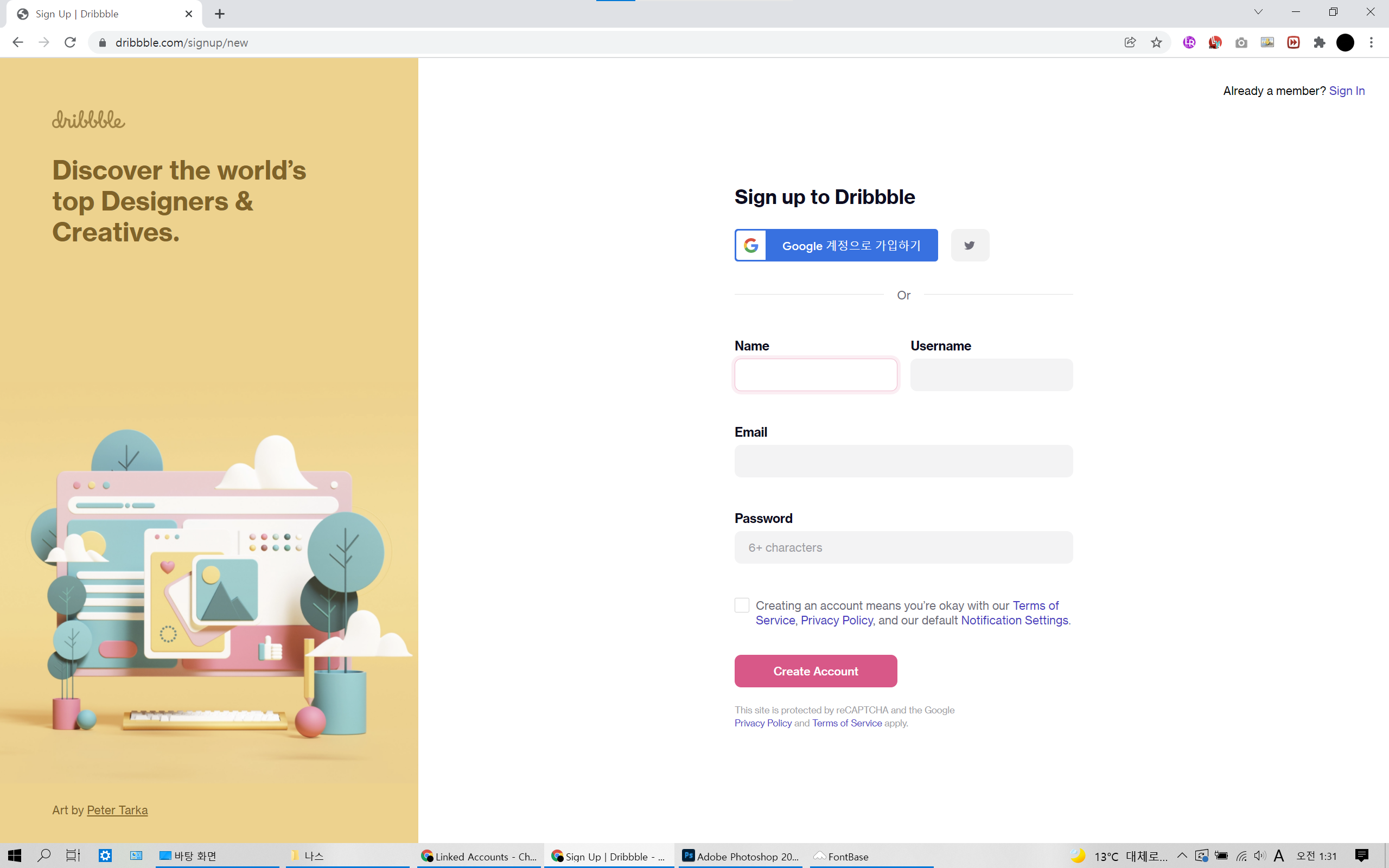Open the Chrome extensions puzzle icon
This screenshot has width=1389, height=868.
pyautogui.click(x=1319, y=42)
